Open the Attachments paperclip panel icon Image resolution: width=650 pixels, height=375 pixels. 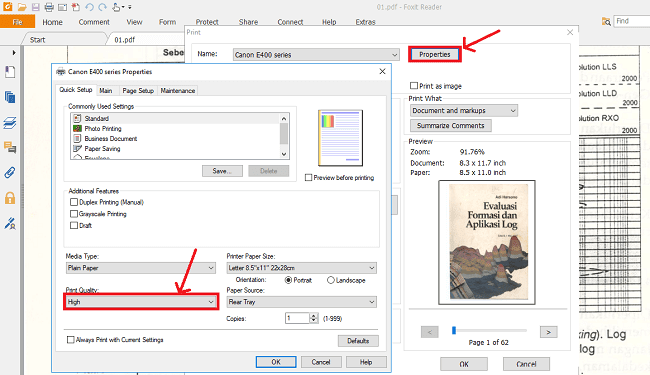(10, 172)
